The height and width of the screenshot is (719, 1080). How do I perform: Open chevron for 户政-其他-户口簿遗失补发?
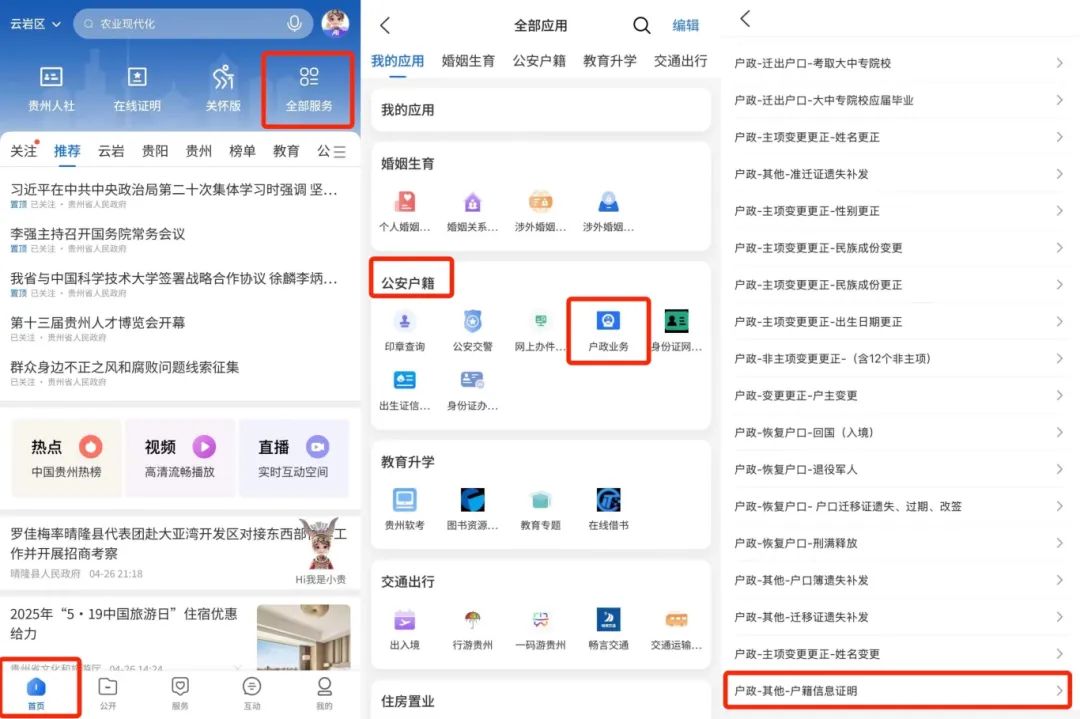point(1059,580)
